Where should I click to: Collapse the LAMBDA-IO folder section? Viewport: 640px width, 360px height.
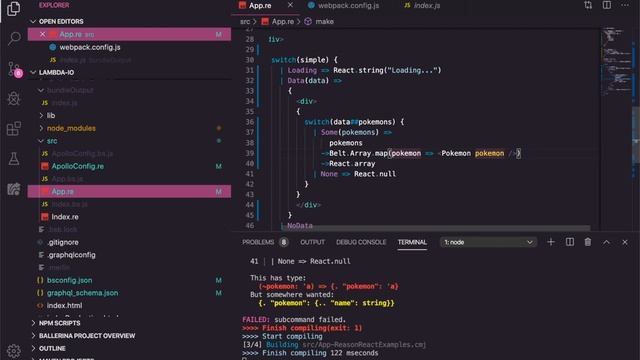pyautogui.click(x=33, y=72)
